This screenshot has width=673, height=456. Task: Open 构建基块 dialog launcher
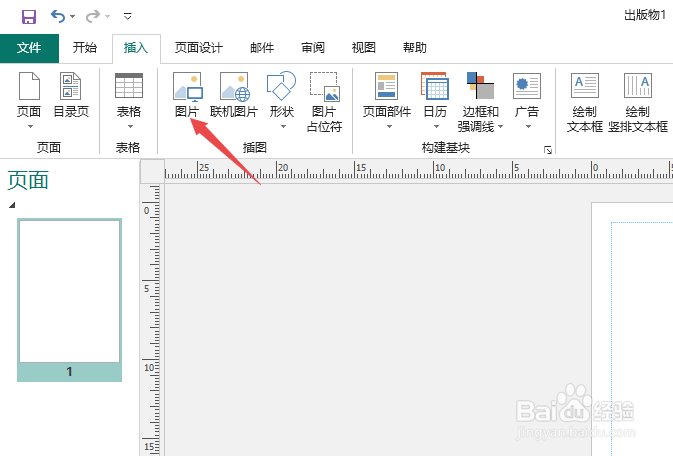tap(548, 150)
